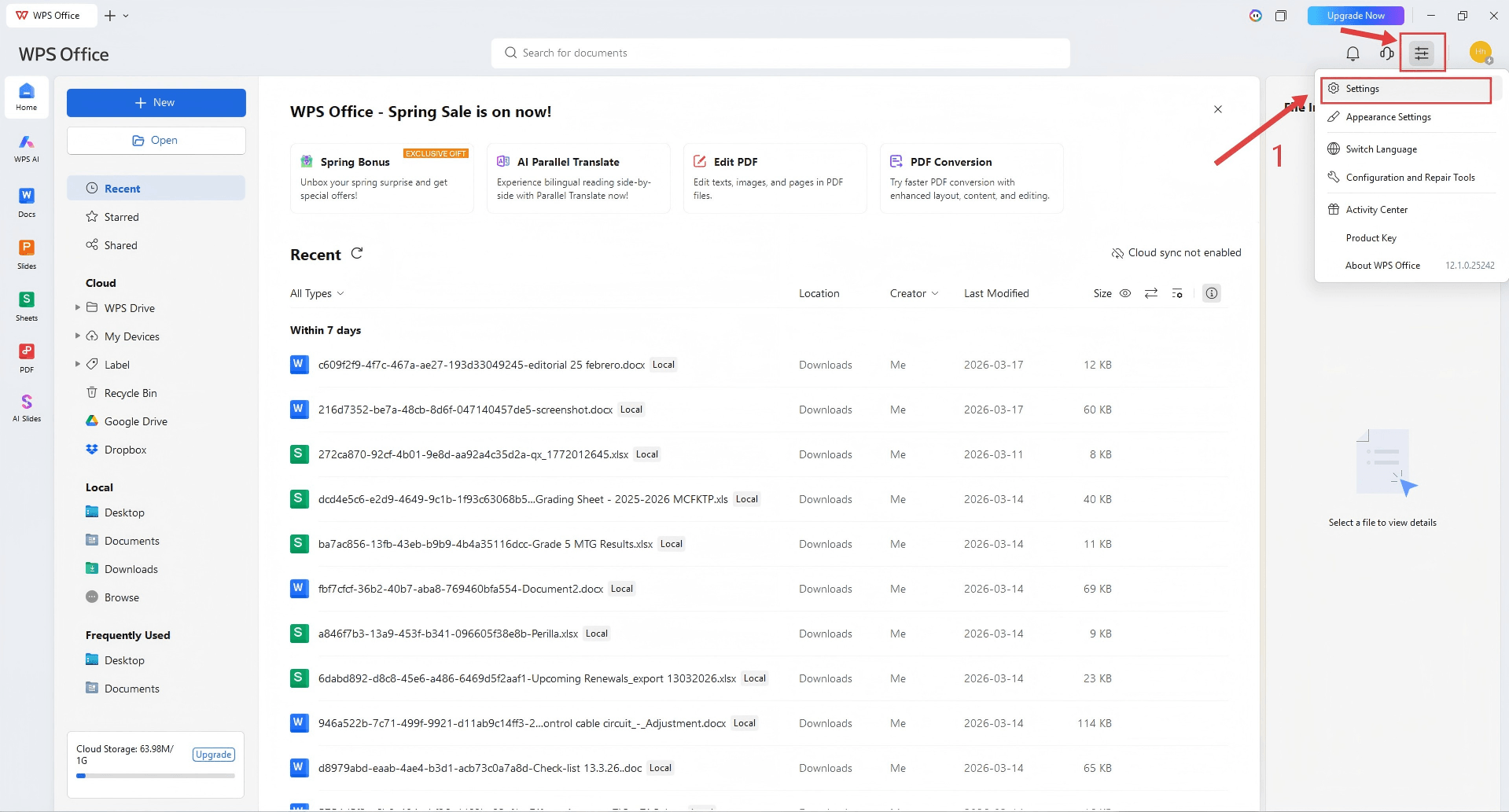Screen dimensions: 1509x812
Task: Toggle the file info details panel
Action: 1212,293
